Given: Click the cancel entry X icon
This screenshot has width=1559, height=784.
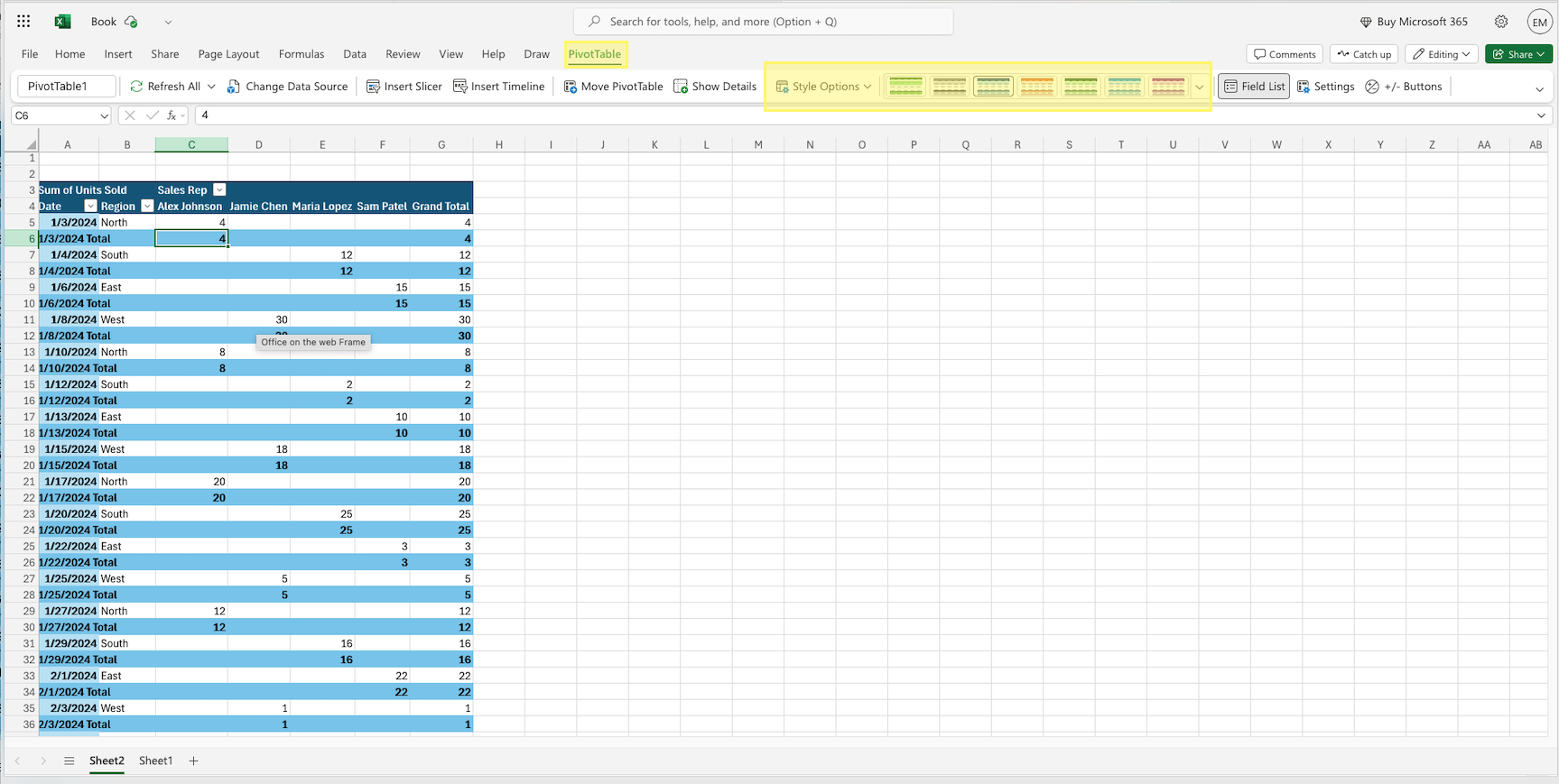Looking at the screenshot, I should 130,115.
